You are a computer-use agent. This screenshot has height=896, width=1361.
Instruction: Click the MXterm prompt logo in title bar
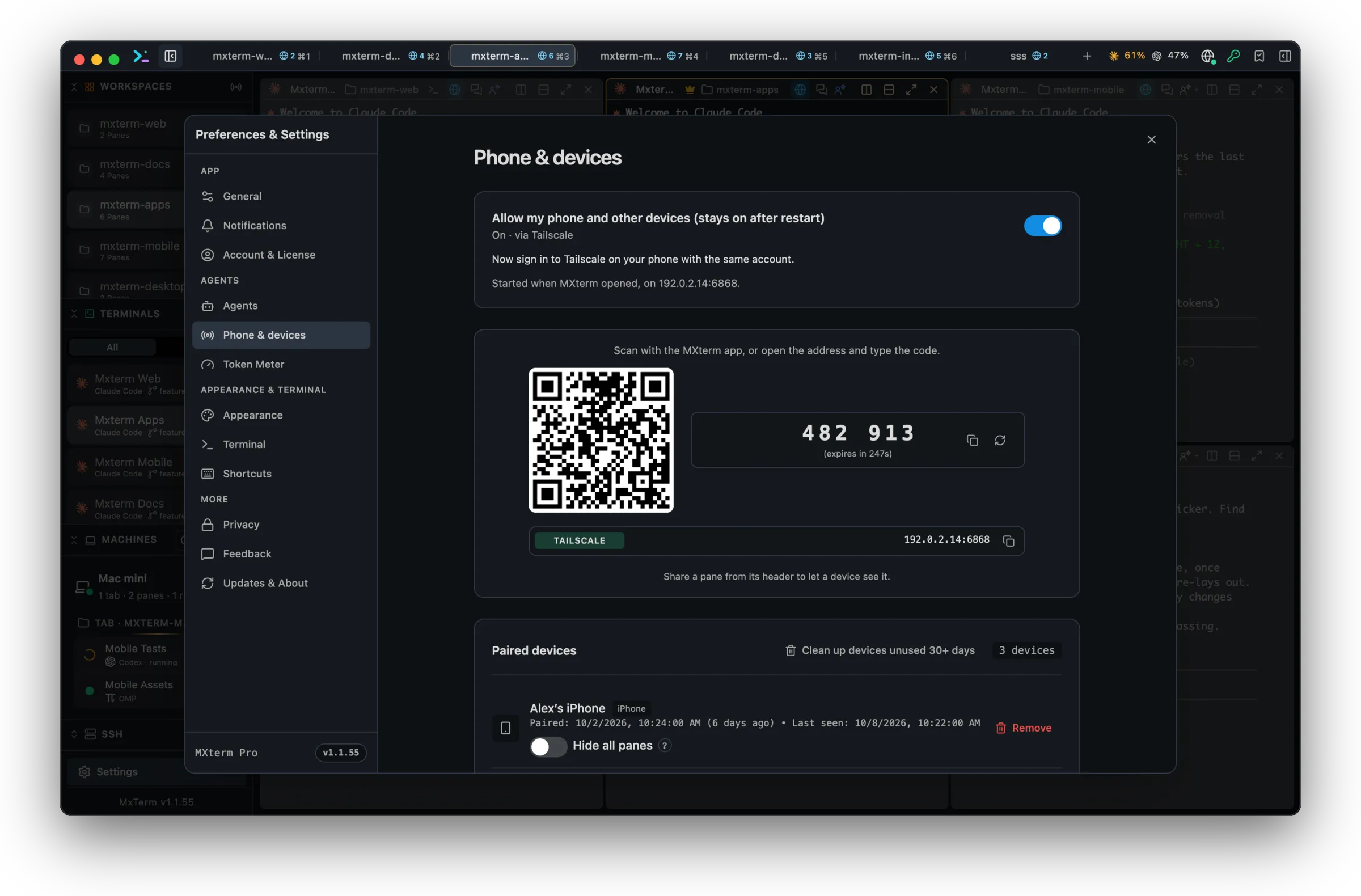(141, 56)
